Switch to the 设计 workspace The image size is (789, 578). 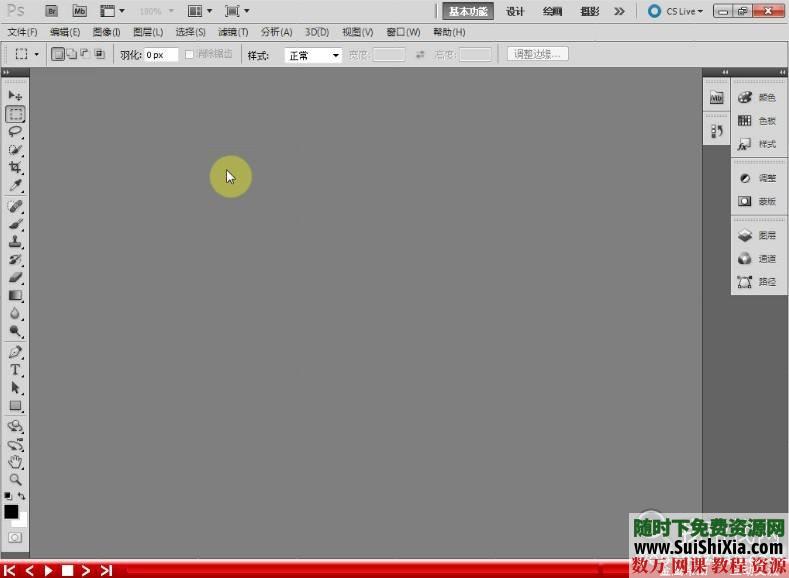pyautogui.click(x=515, y=11)
